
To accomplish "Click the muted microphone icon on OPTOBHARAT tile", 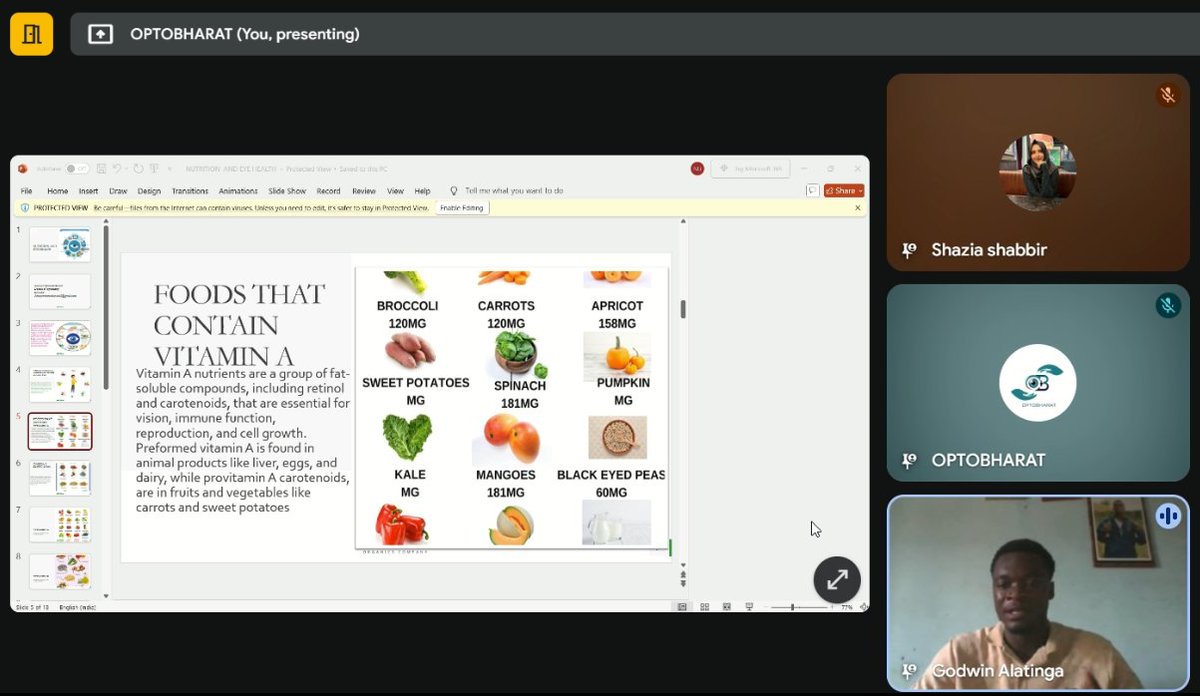I will click(x=1167, y=305).
